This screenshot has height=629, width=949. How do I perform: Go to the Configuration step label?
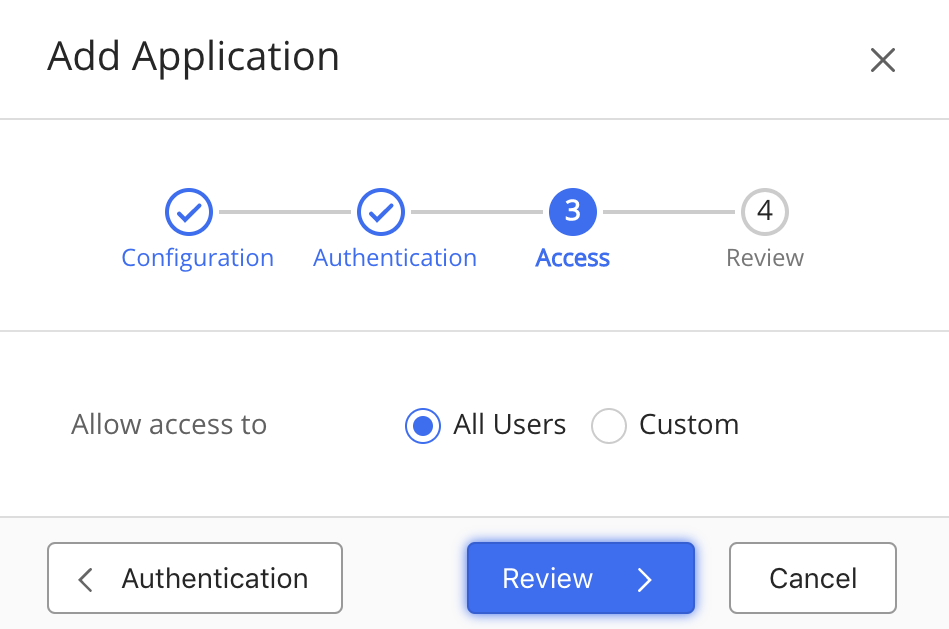[197, 258]
